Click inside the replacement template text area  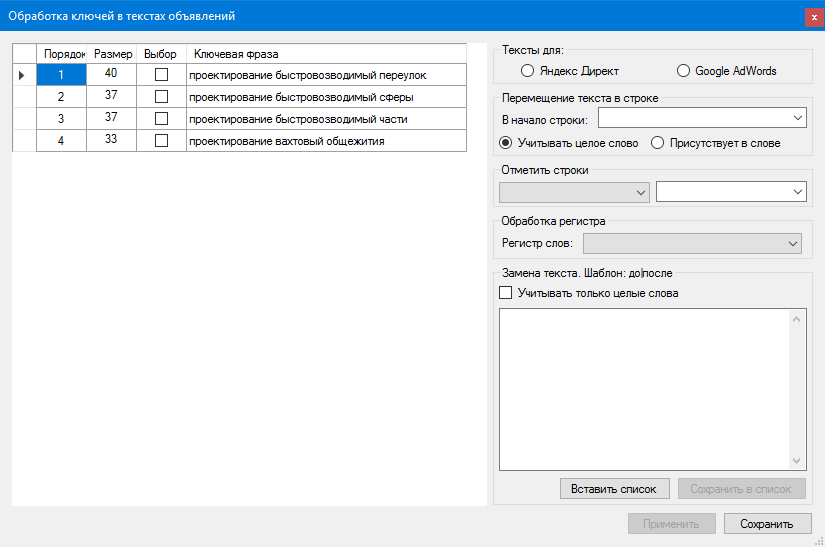645,387
